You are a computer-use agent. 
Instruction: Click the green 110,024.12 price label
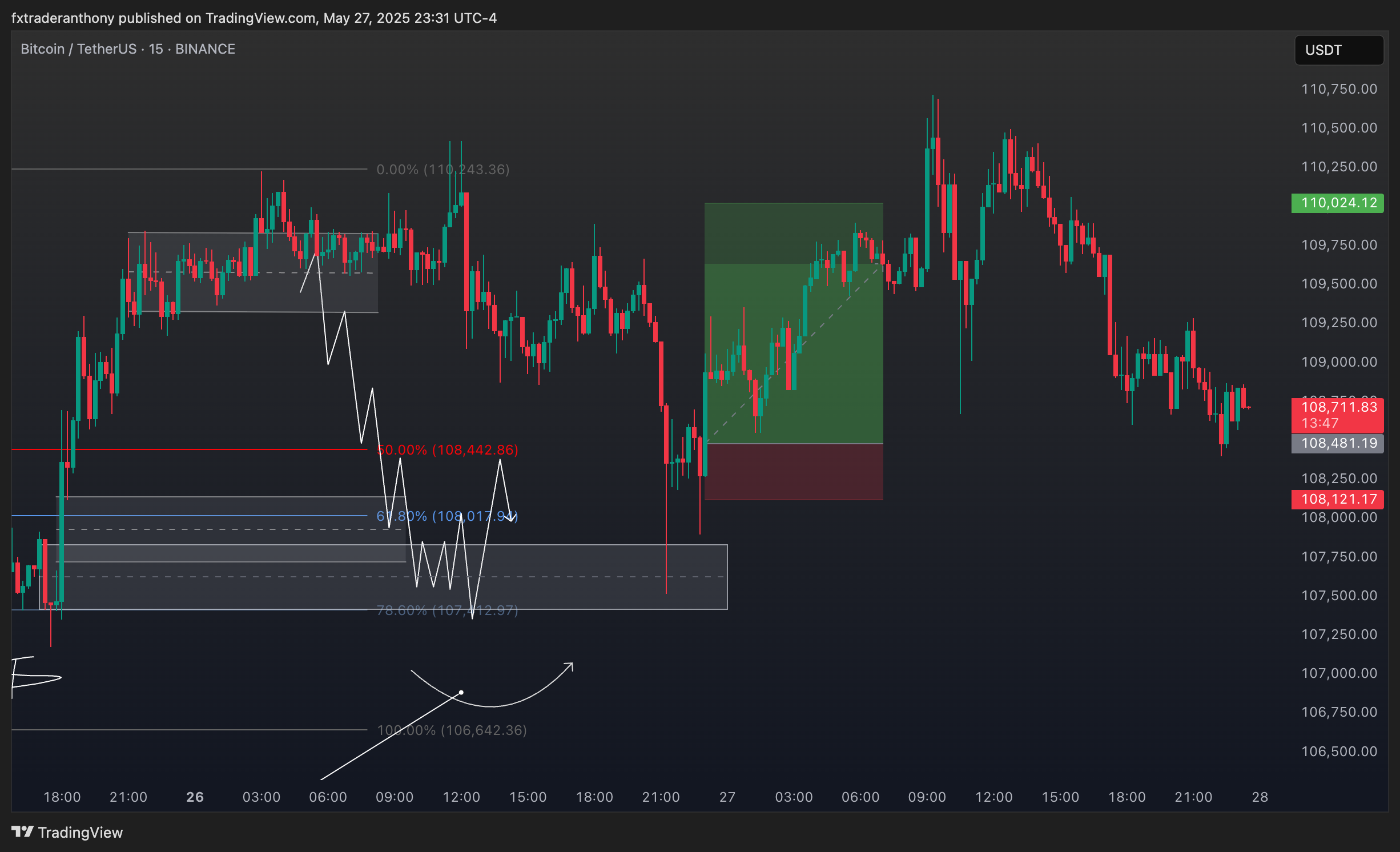click(1338, 203)
